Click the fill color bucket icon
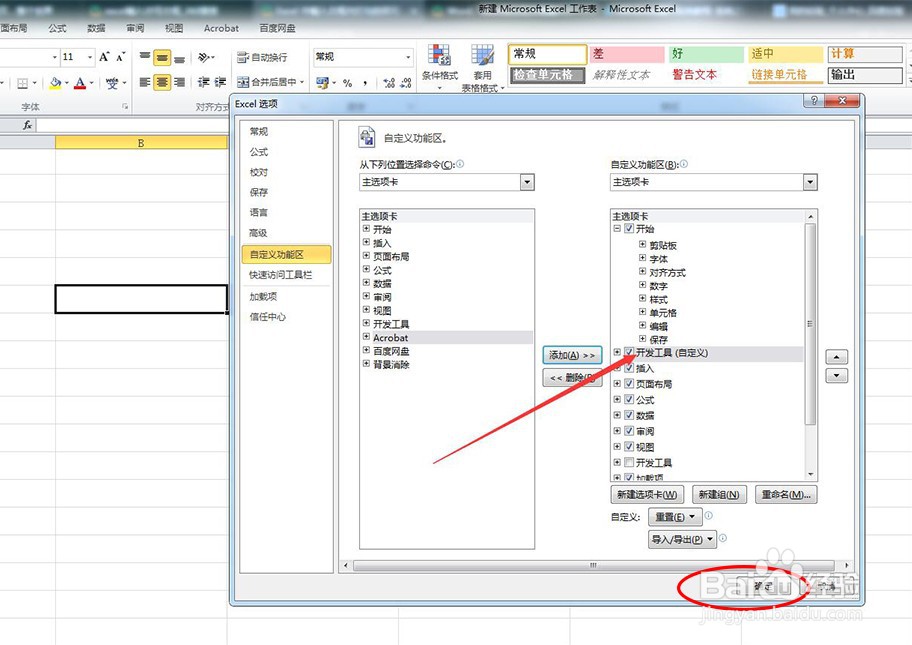The image size is (912, 645). pos(55,83)
